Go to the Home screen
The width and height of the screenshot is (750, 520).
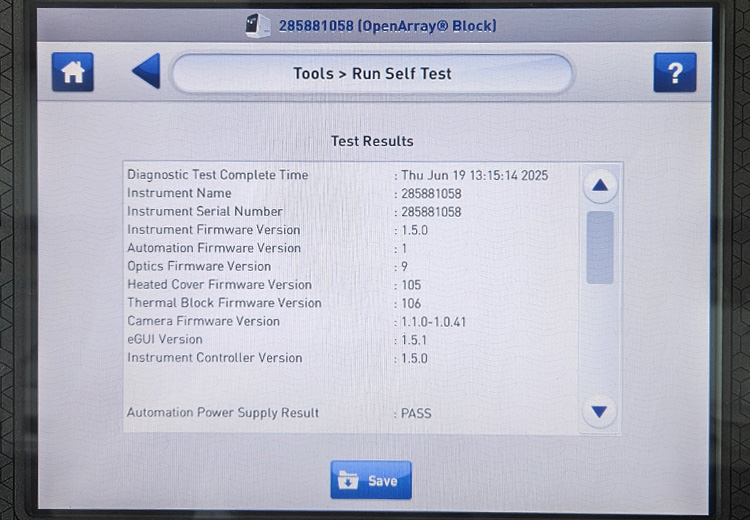[x=73, y=73]
